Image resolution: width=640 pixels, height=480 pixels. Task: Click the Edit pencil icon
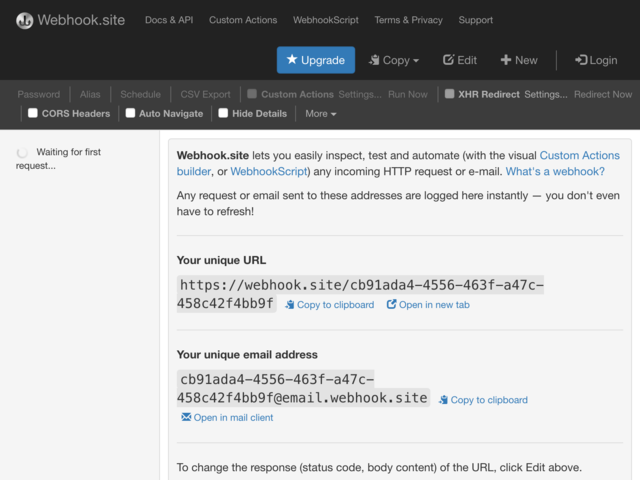coord(448,60)
